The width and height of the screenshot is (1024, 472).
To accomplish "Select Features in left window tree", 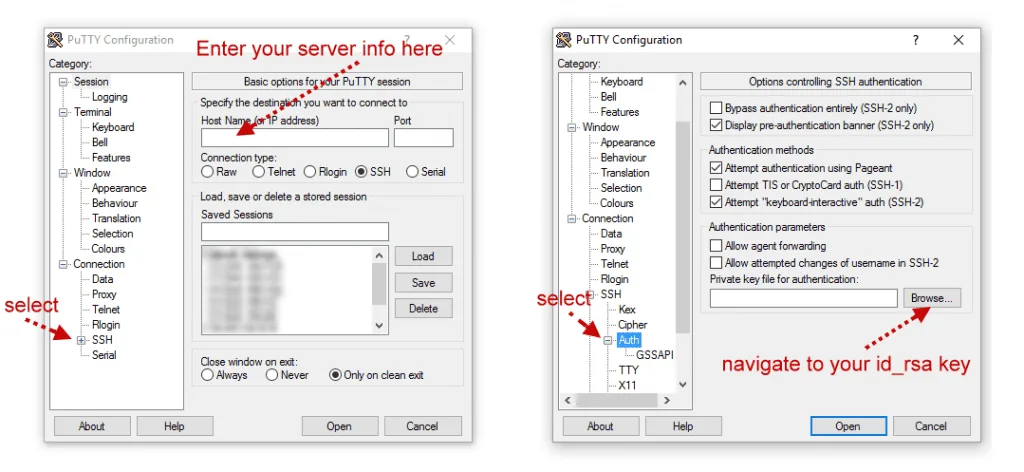I will (x=111, y=157).
